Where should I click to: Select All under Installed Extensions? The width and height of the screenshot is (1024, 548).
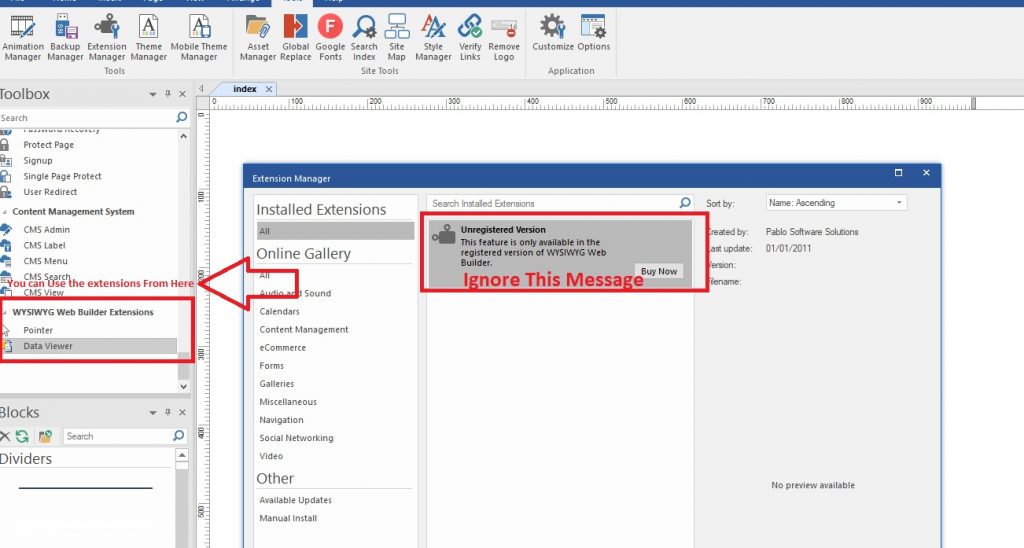coord(335,231)
